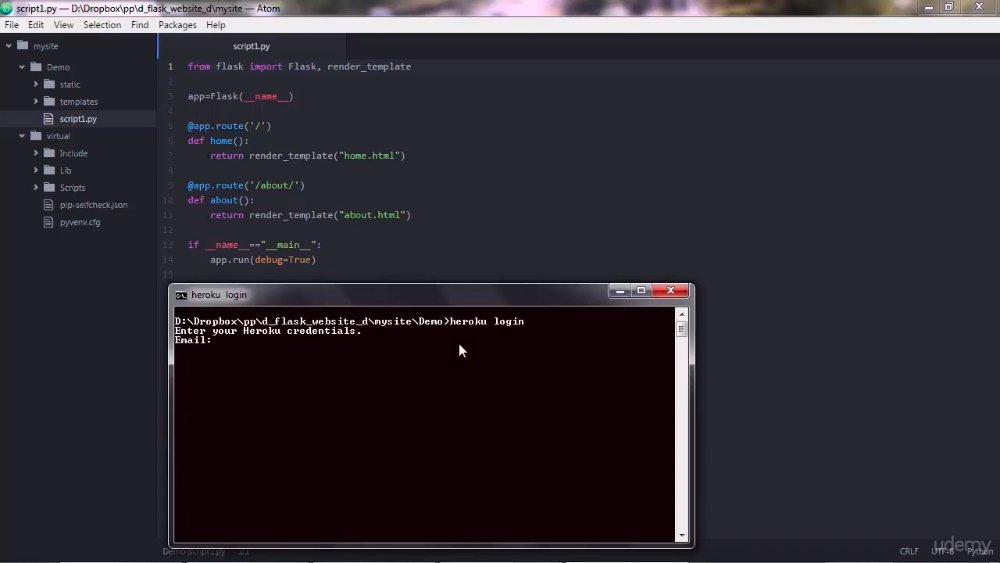Image resolution: width=1000 pixels, height=563 pixels.
Task: Collapse the Demo folder chevron
Action: coord(22,67)
